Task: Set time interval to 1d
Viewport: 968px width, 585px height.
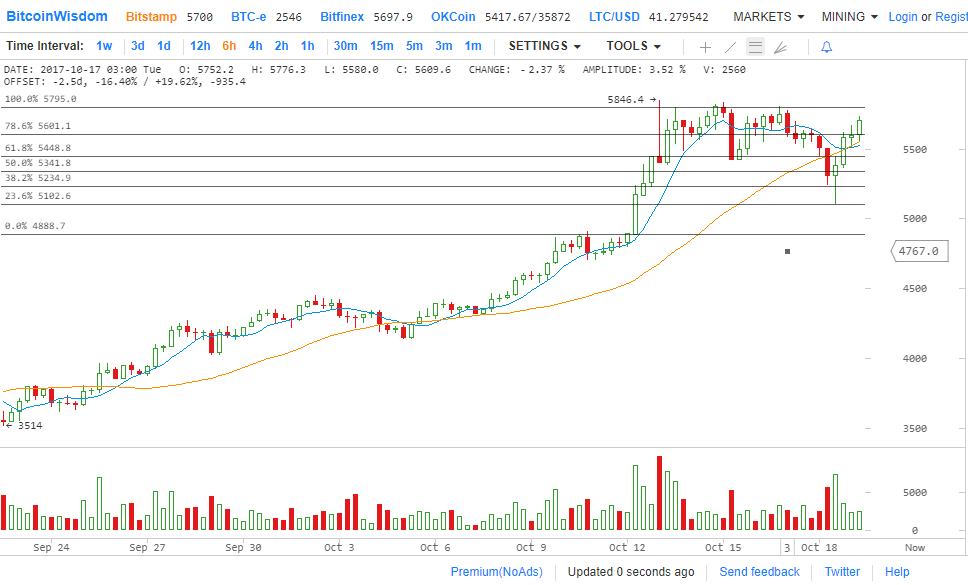Action: pyautogui.click(x=164, y=46)
